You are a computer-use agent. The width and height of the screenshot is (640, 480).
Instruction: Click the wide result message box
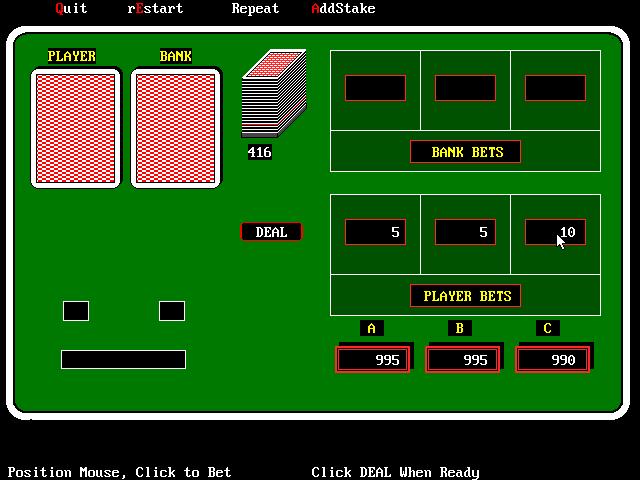coord(123,360)
